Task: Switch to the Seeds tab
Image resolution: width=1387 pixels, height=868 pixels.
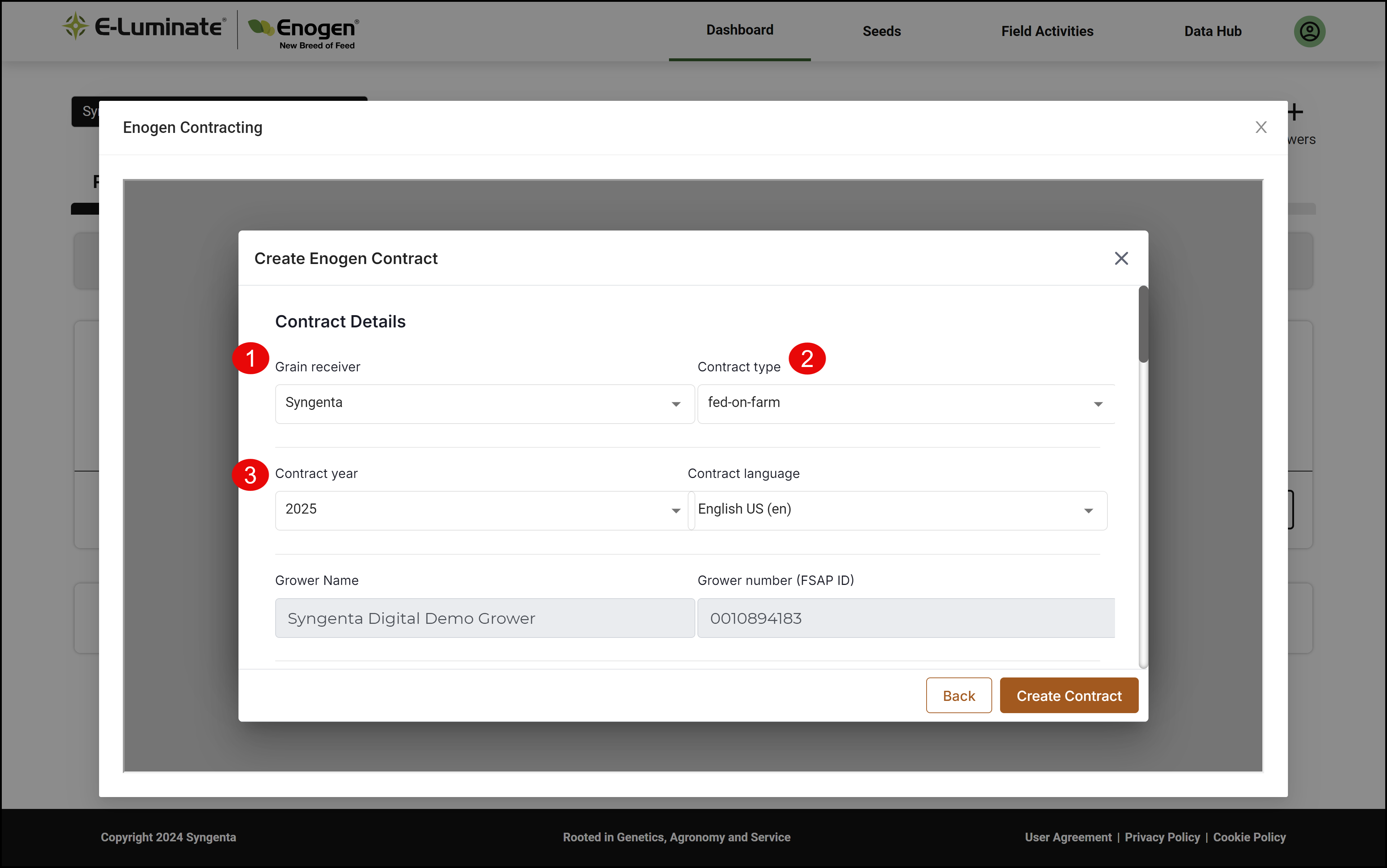Action: (881, 31)
